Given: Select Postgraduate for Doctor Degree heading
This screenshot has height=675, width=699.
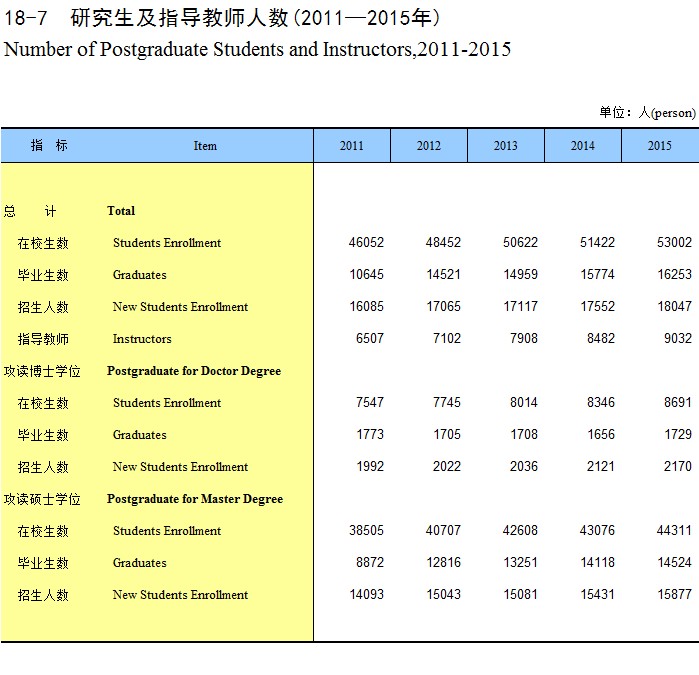Looking at the screenshot, I should click(194, 371).
